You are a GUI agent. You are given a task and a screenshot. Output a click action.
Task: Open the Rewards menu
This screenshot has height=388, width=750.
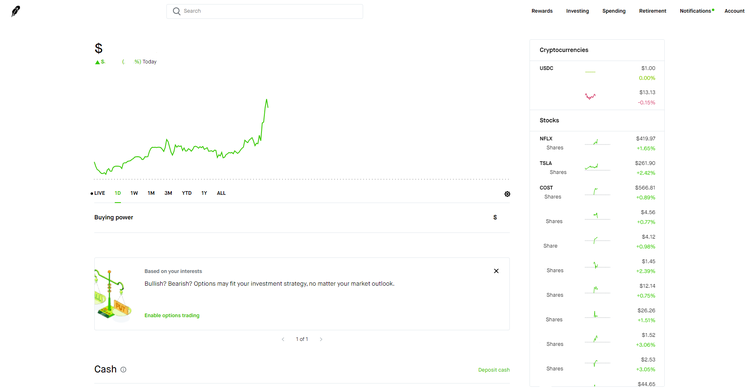click(542, 11)
